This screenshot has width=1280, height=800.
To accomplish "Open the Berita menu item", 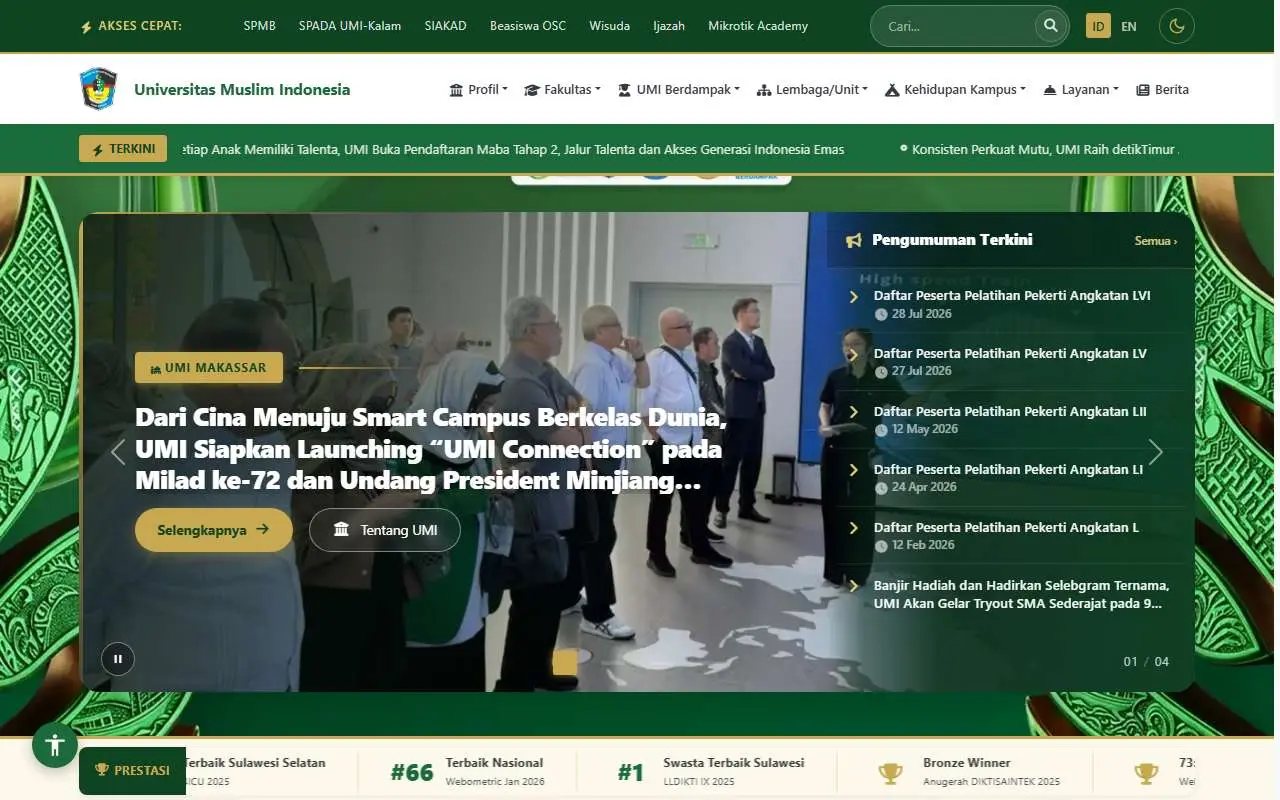I will (1163, 89).
